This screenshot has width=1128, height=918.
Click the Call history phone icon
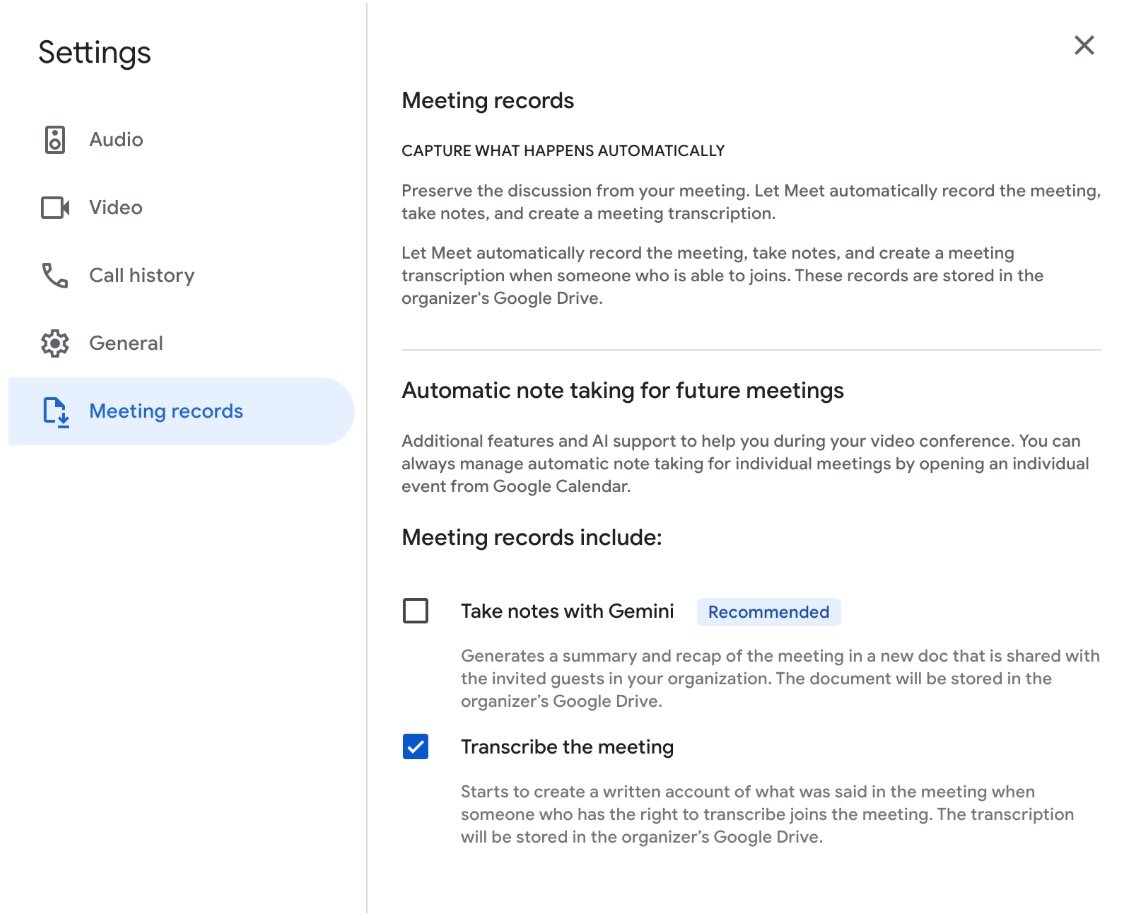(x=55, y=276)
